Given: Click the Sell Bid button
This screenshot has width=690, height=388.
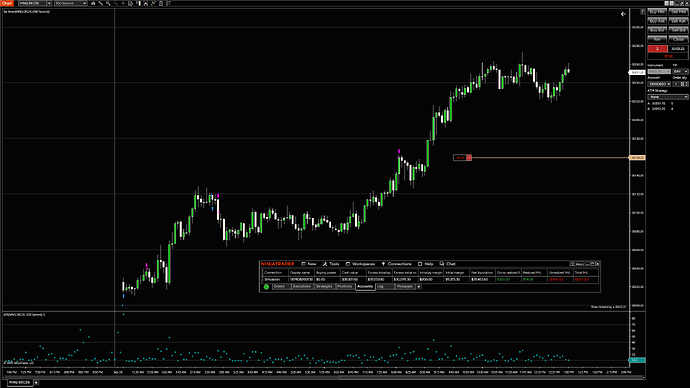Looking at the screenshot, I should (678, 30).
